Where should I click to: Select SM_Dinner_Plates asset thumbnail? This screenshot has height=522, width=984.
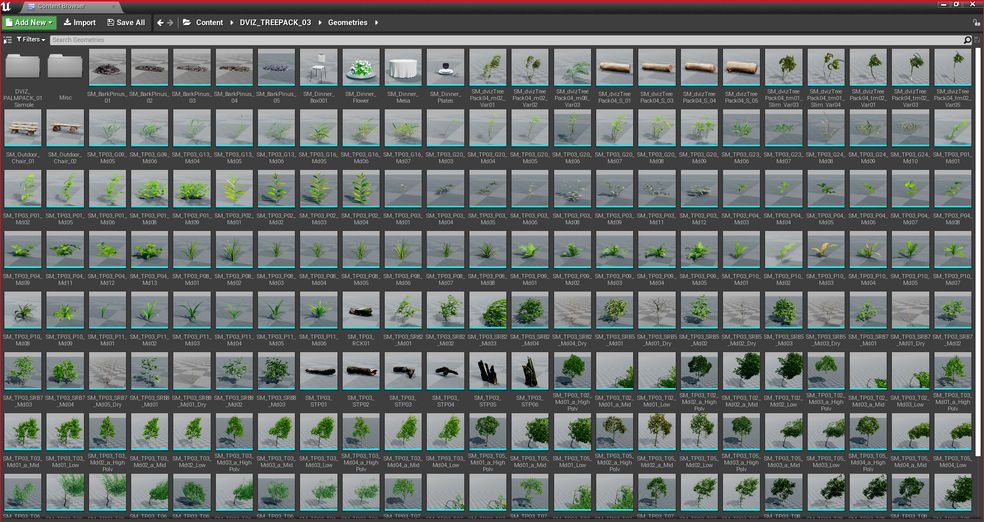pos(446,67)
